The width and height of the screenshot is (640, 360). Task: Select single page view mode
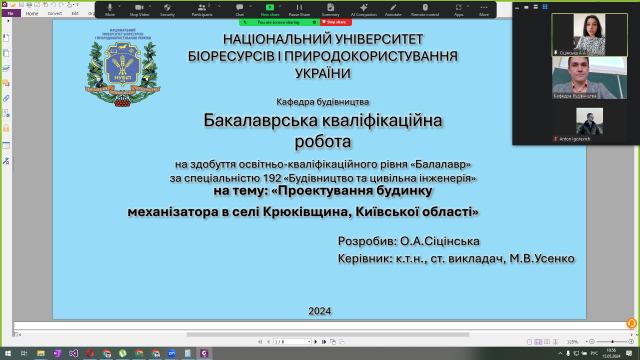pyautogui.click(x=529, y=342)
